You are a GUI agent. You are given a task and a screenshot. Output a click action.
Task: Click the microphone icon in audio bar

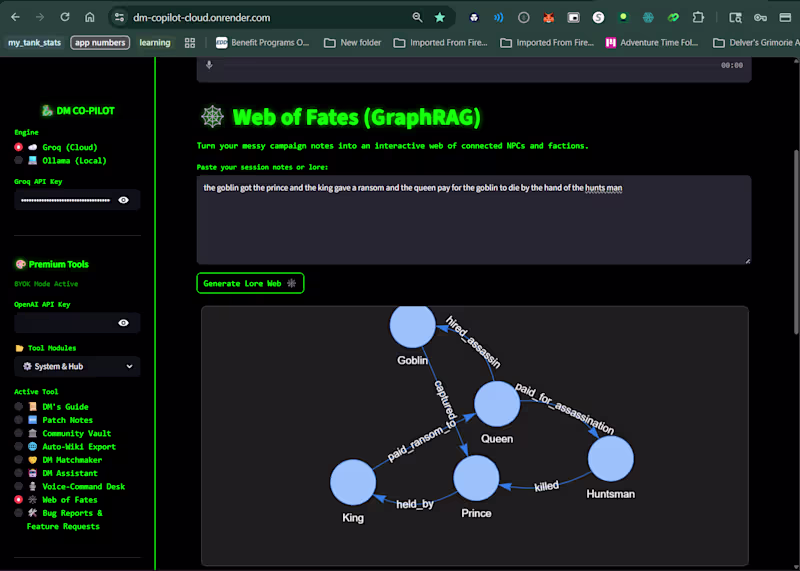pos(209,65)
